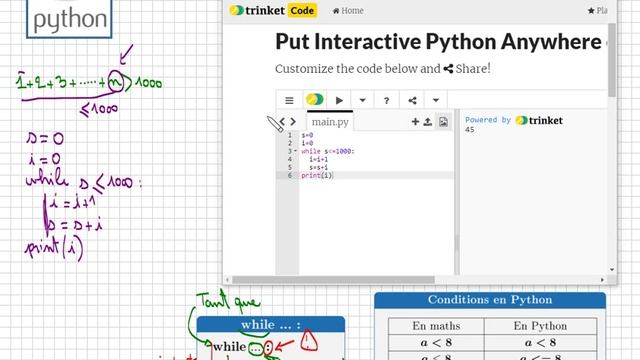Click the blue 'while ... :' box header

point(271,324)
